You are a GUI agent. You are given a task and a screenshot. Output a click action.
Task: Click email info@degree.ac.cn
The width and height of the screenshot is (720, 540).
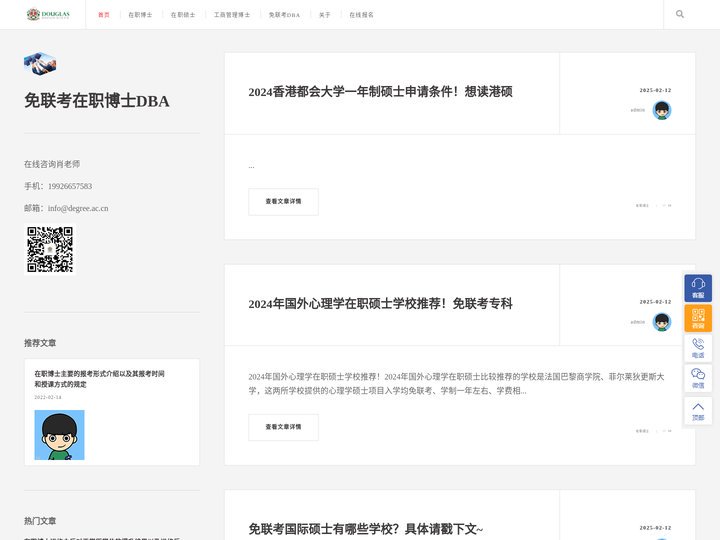[x=78, y=208]
